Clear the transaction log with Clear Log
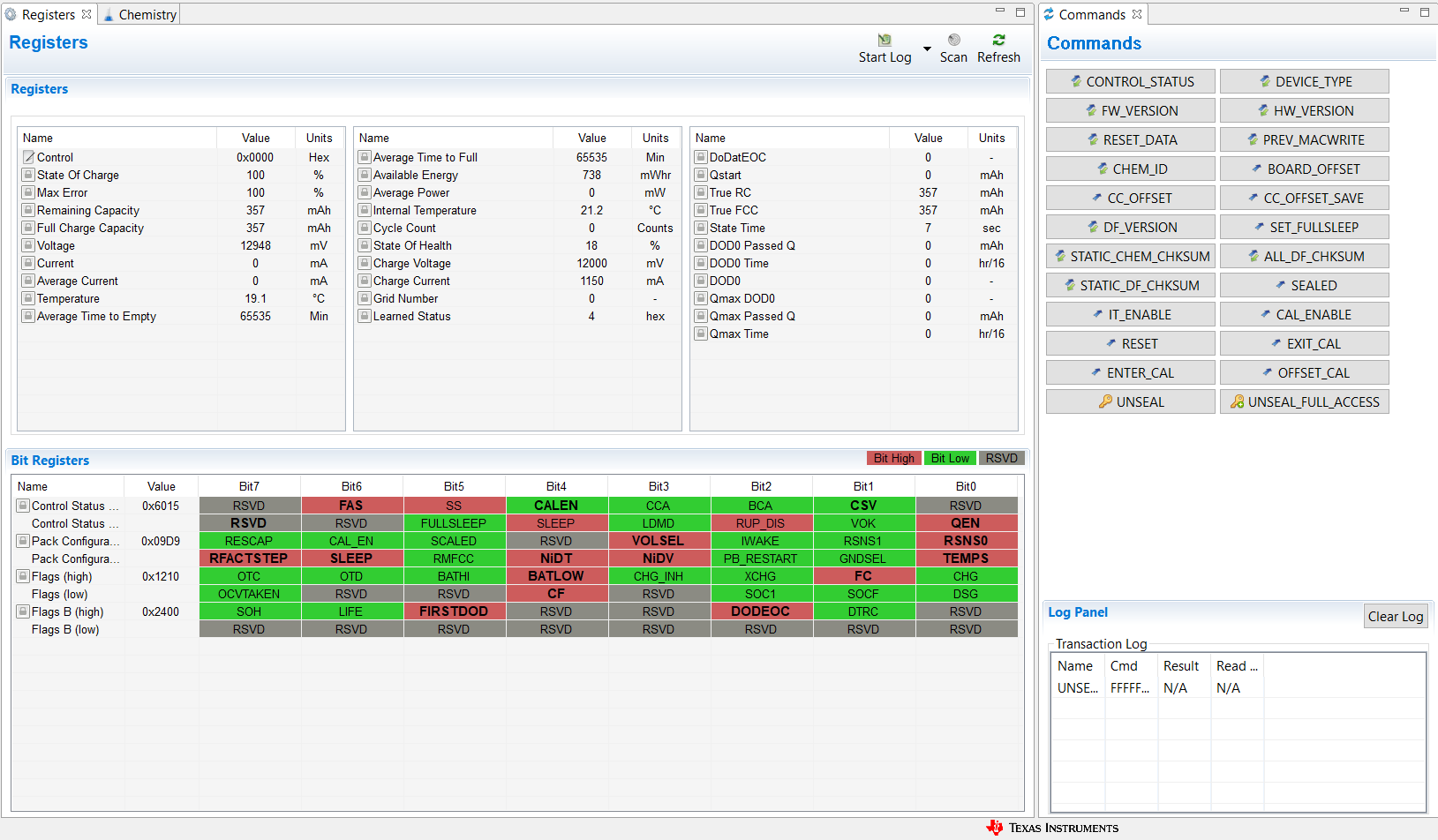The width and height of the screenshot is (1438, 840). click(x=1395, y=616)
